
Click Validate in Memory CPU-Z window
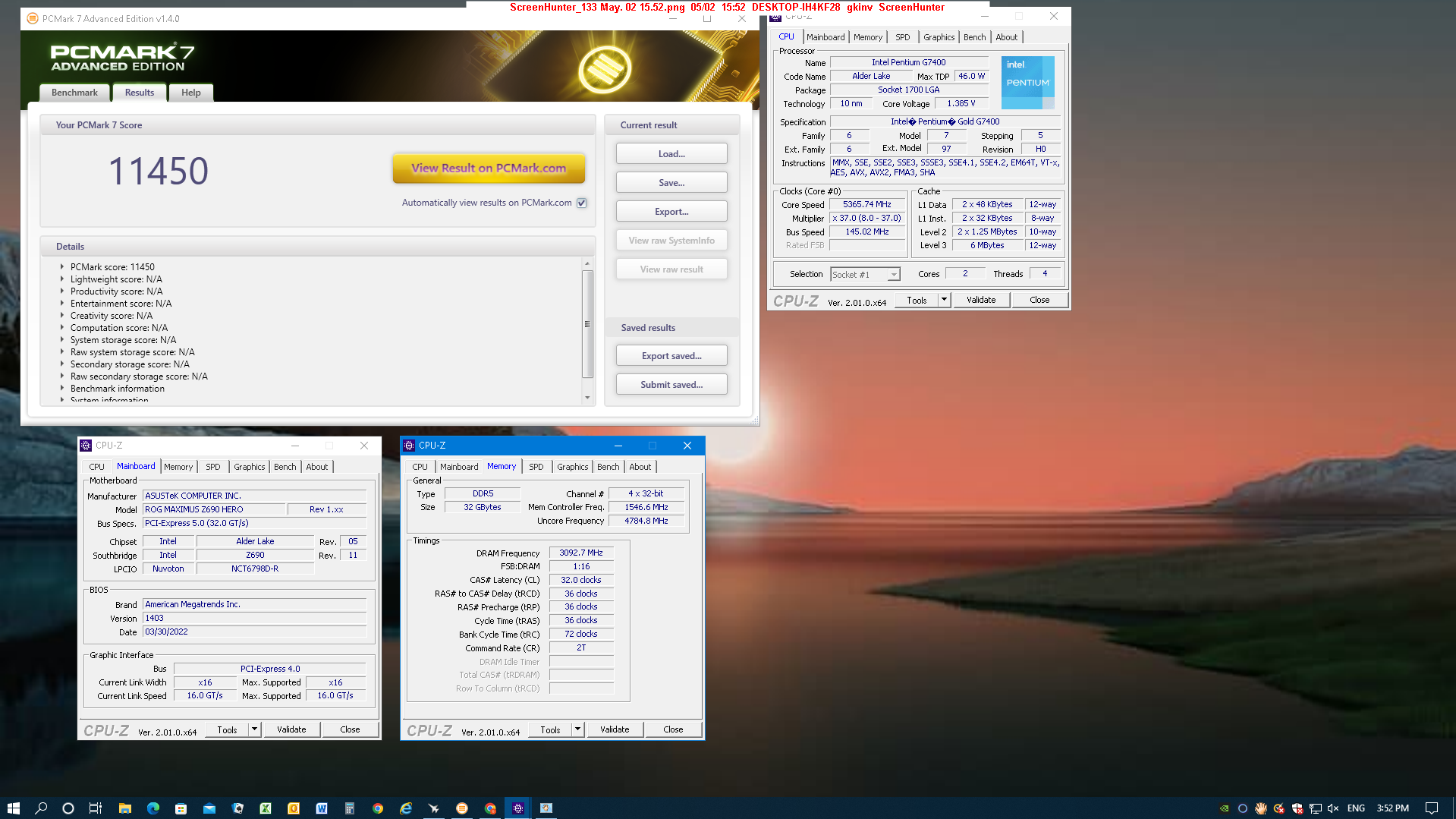(x=615, y=729)
